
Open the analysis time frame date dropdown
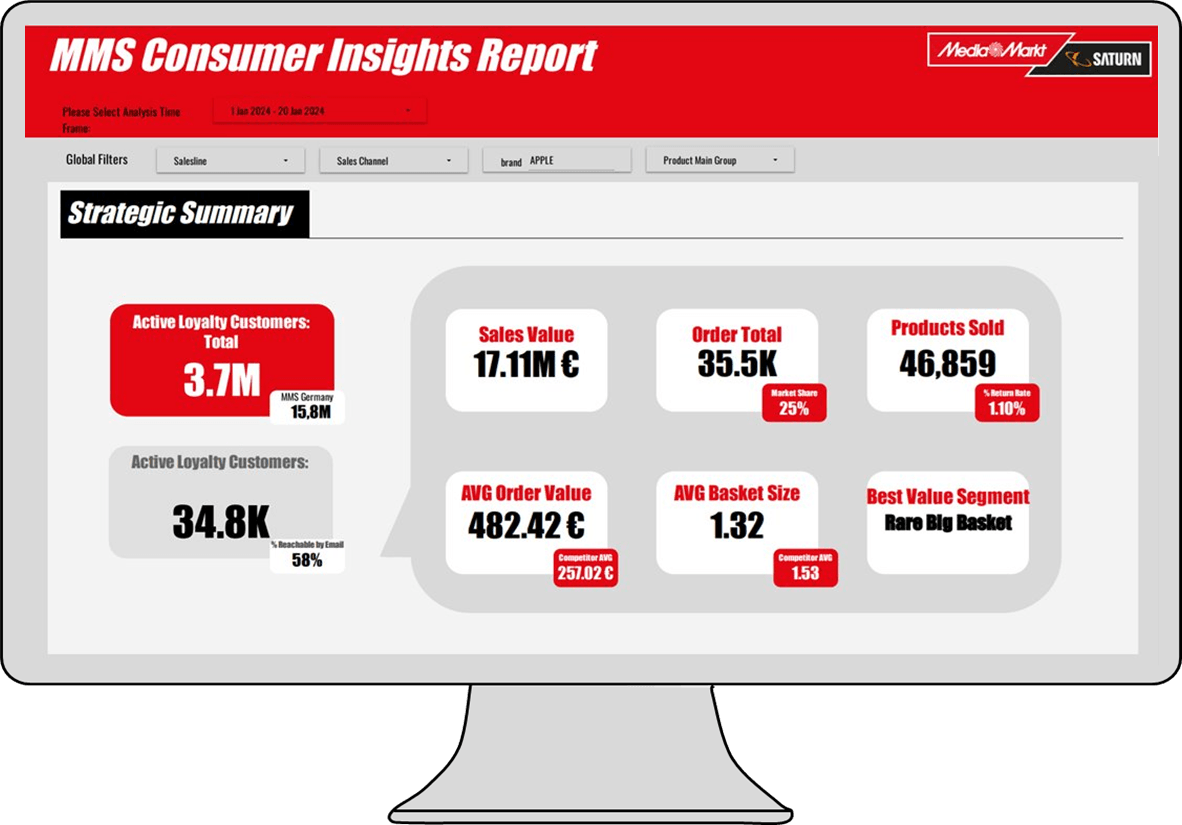pos(319,111)
